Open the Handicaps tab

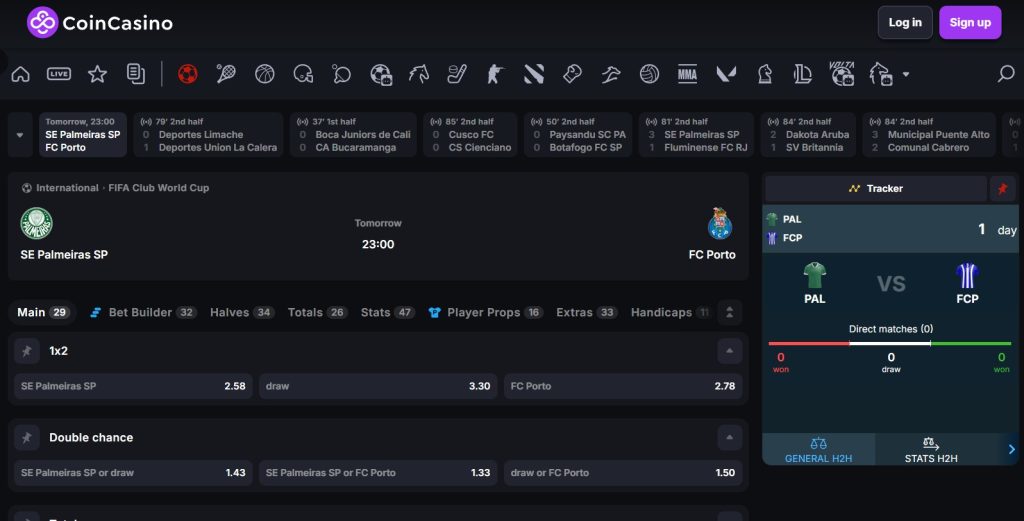670,313
